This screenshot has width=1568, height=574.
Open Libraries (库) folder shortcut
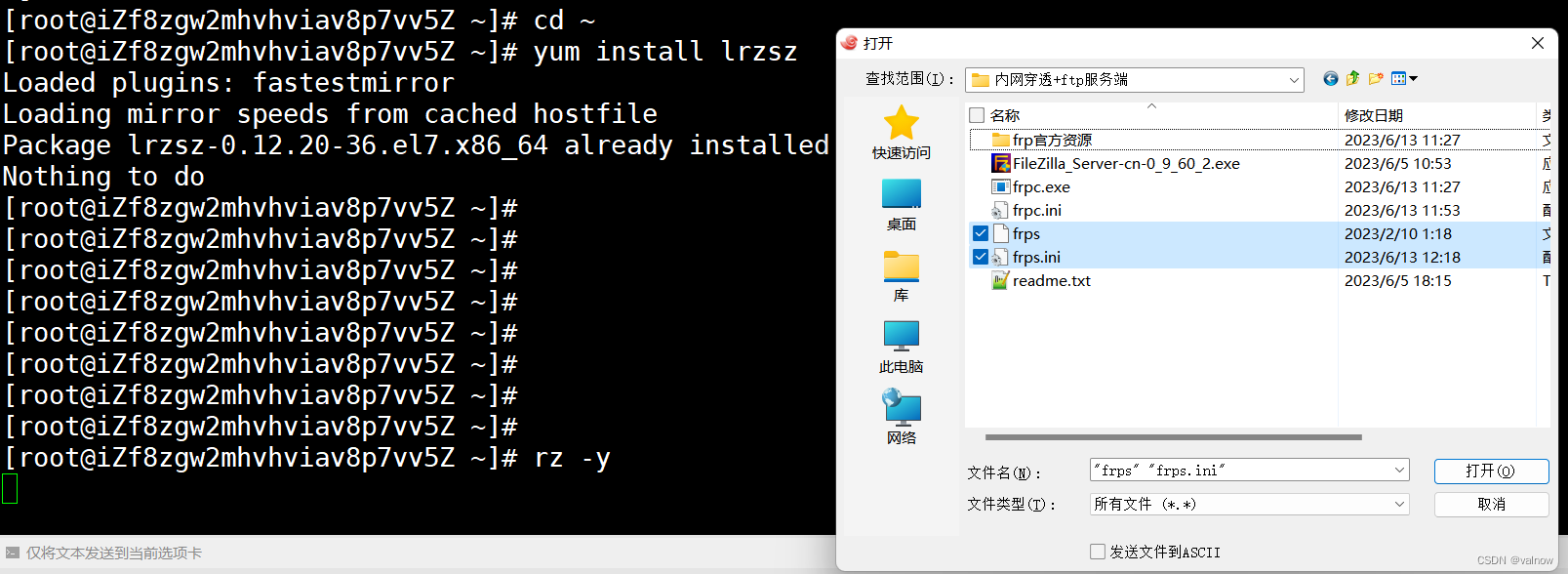tap(901, 266)
